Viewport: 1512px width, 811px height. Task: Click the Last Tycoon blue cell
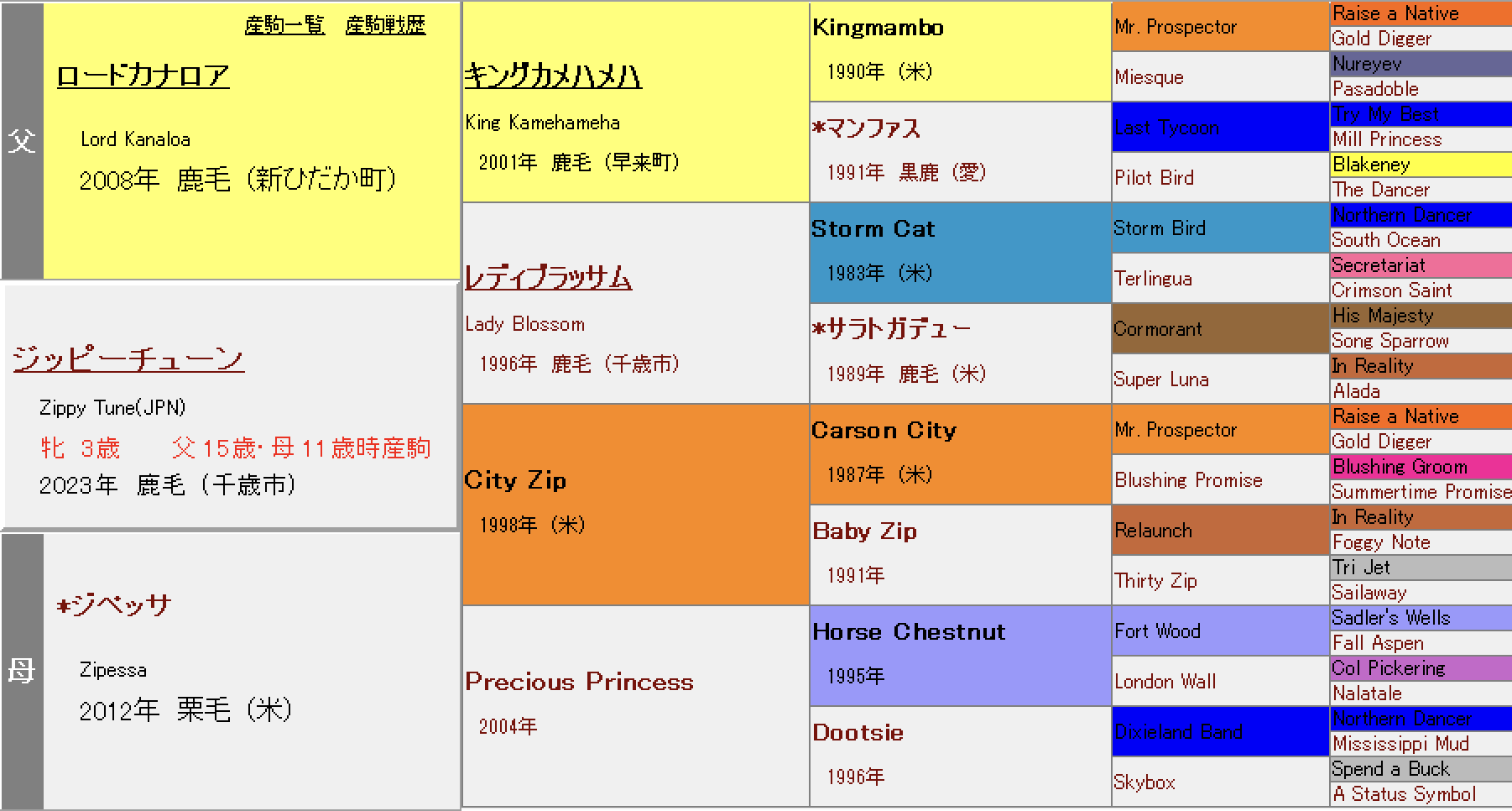[1166, 128]
